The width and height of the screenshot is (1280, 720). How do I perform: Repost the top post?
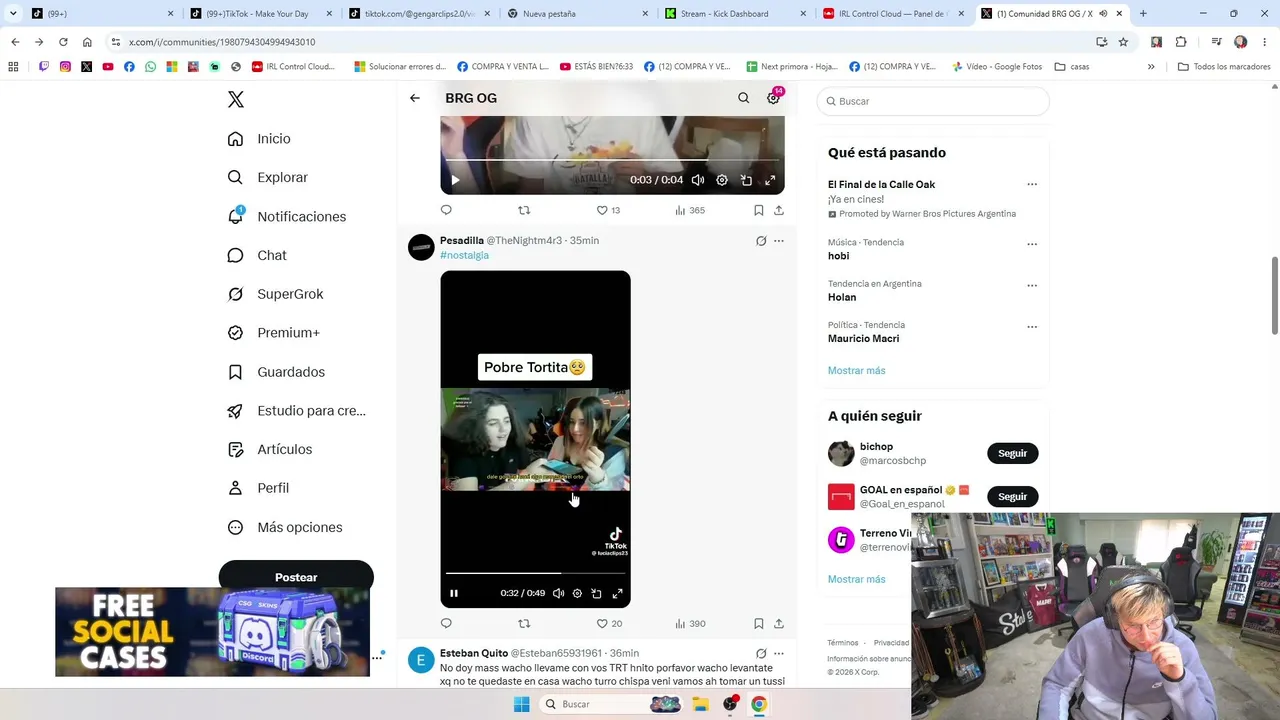click(524, 210)
